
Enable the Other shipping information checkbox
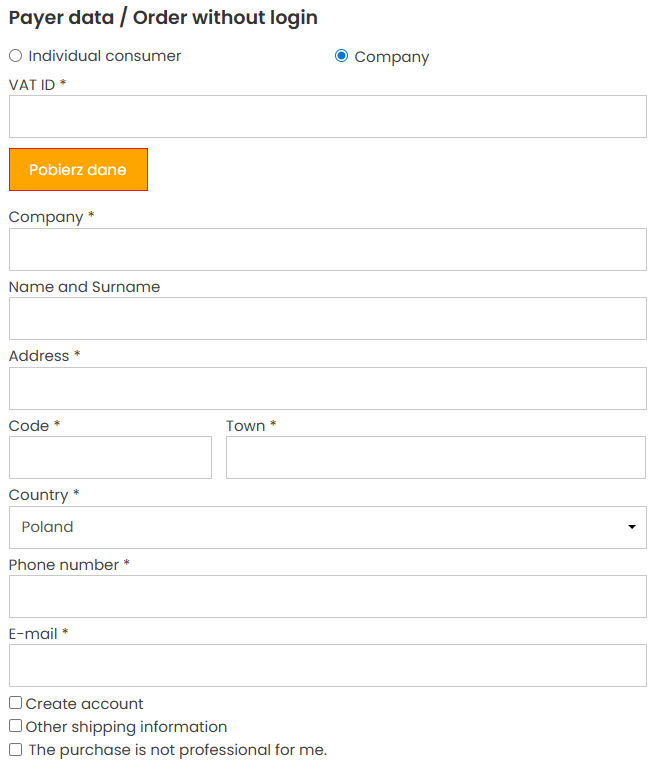point(15,726)
